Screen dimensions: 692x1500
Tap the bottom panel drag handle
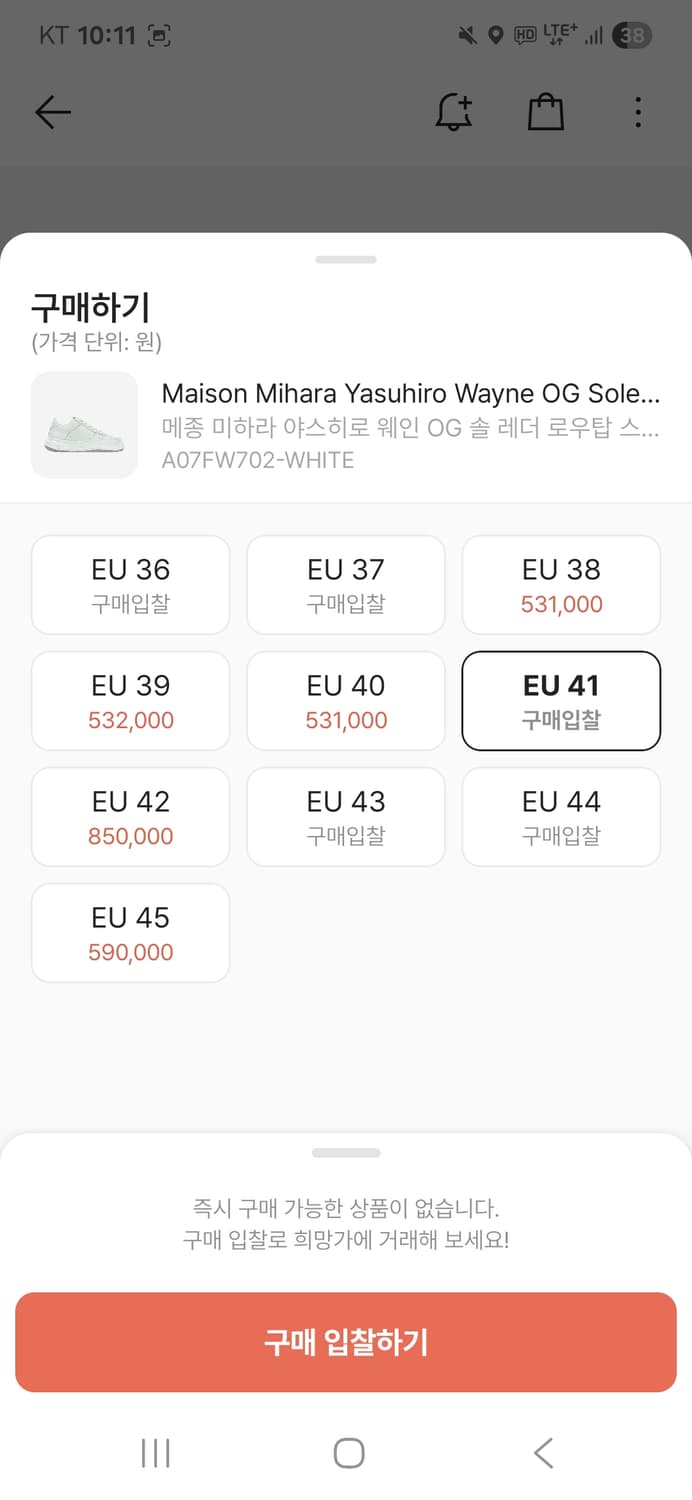coord(346,1153)
